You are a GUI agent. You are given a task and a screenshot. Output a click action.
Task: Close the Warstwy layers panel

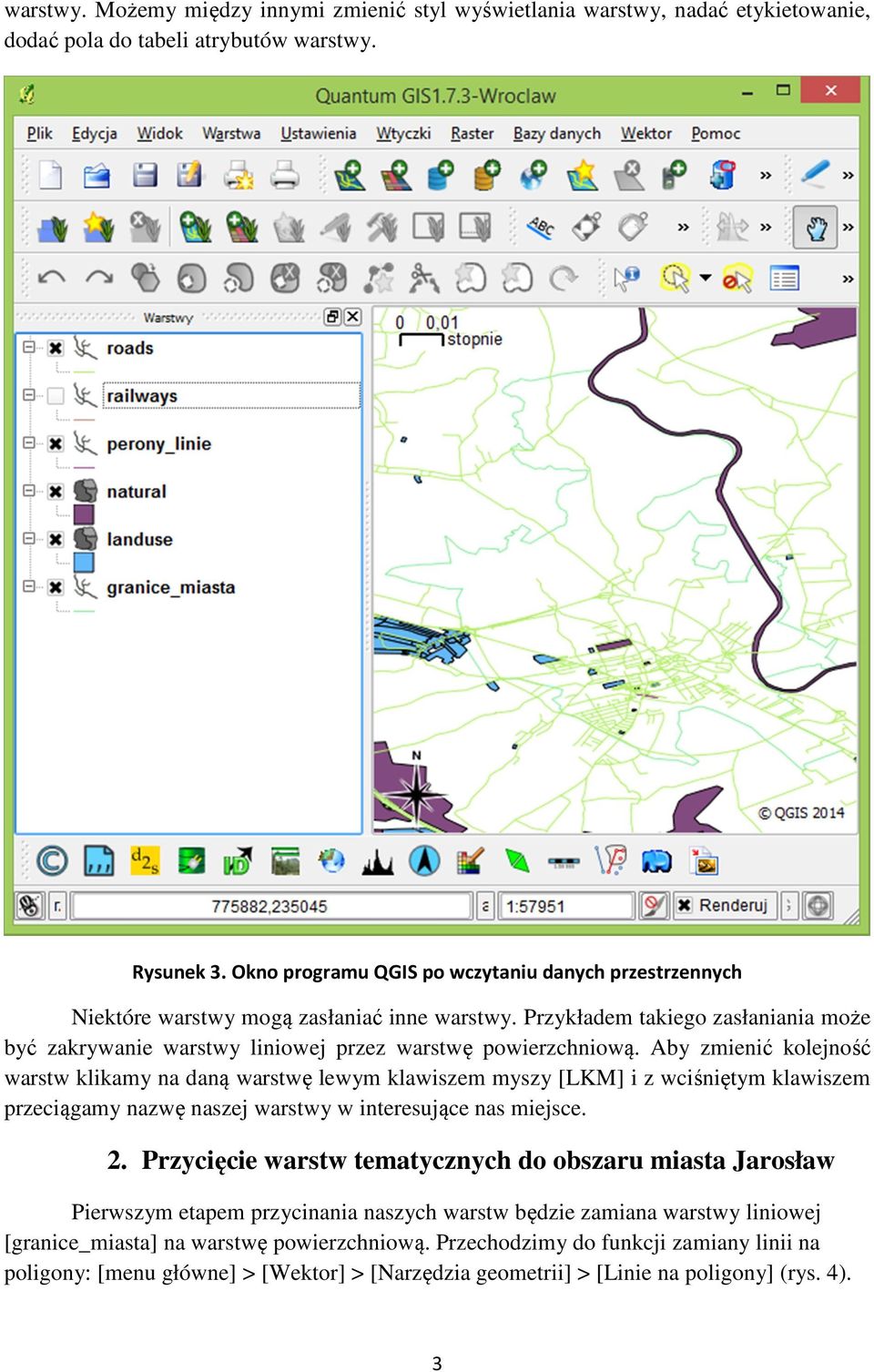352,317
